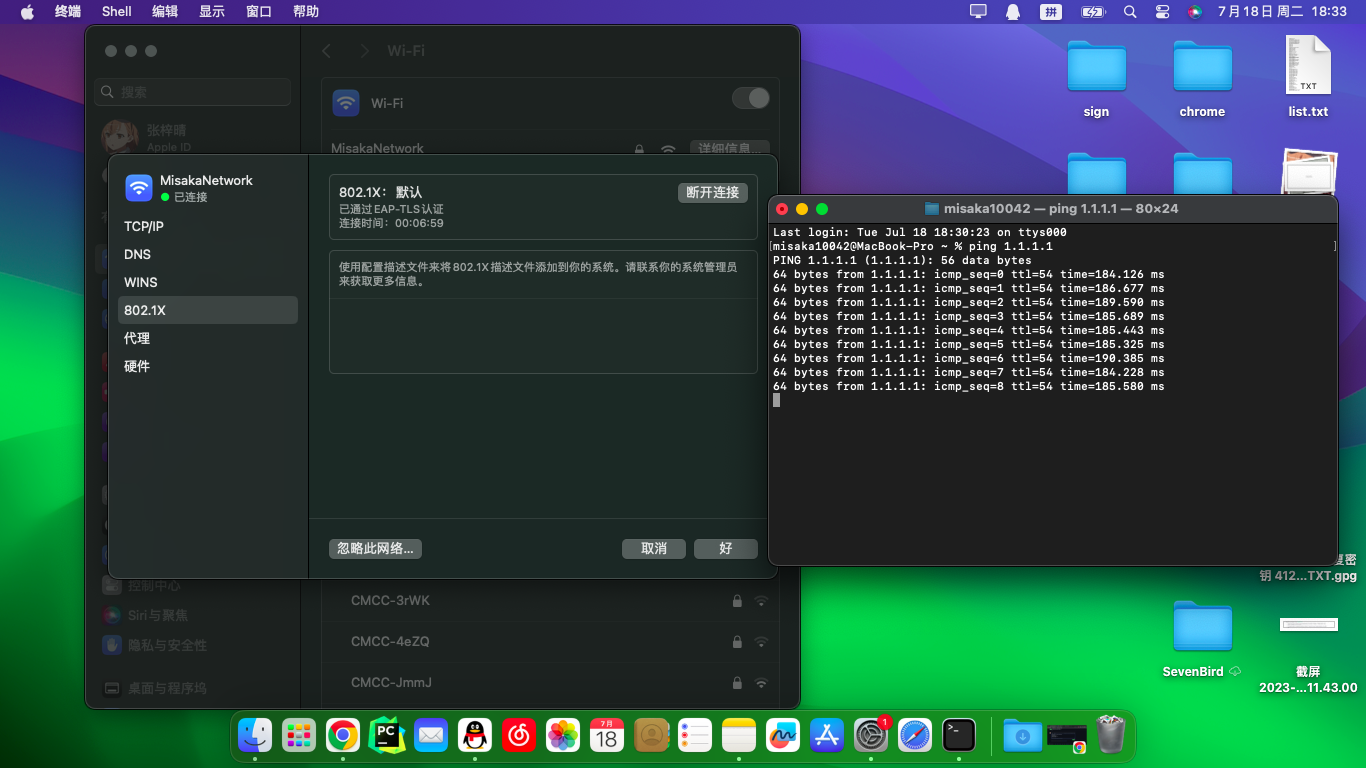
Task: Open Terminal from the Dock
Action: pyautogui.click(x=959, y=735)
